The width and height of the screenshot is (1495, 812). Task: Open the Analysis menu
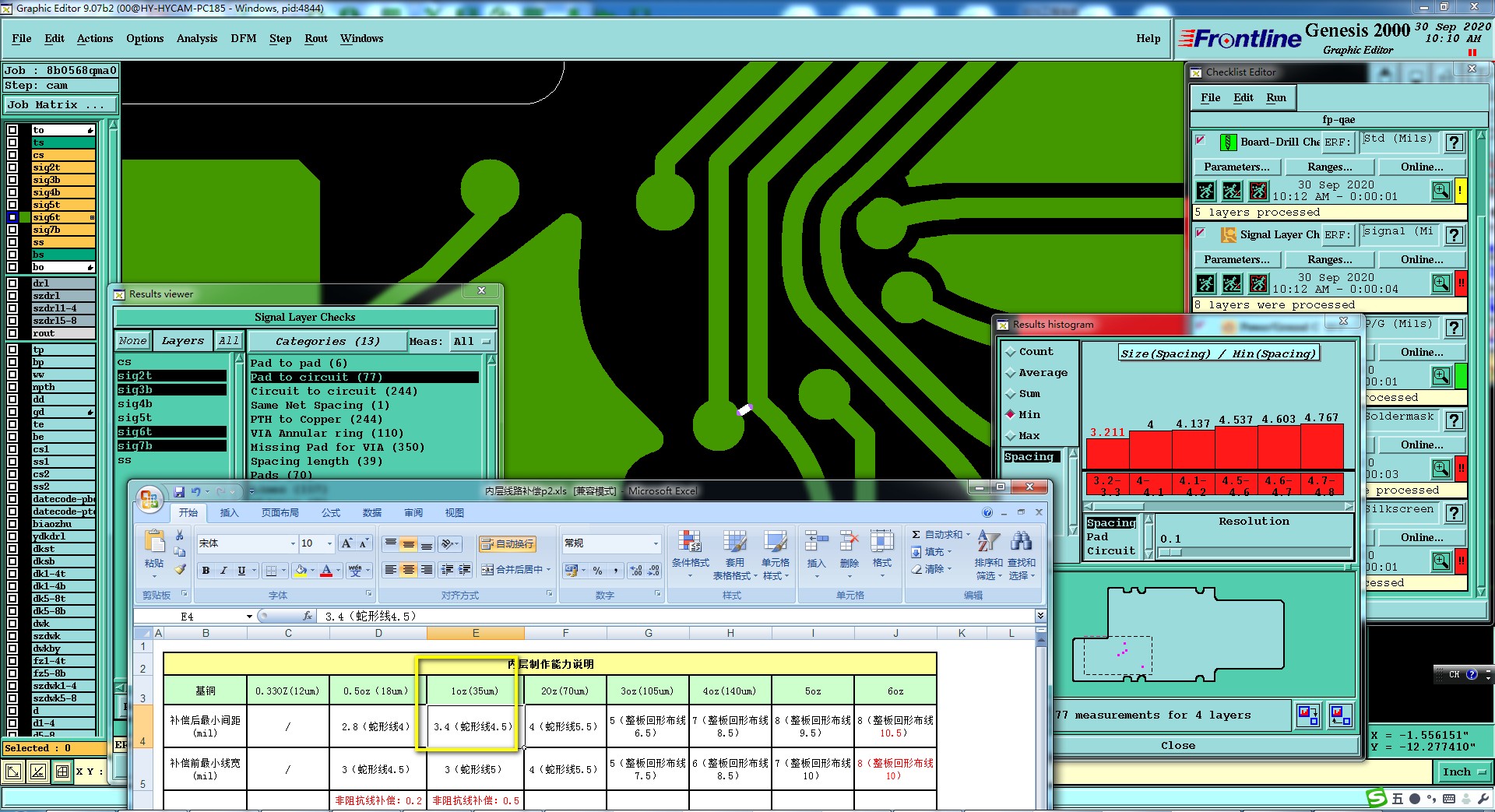(196, 38)
